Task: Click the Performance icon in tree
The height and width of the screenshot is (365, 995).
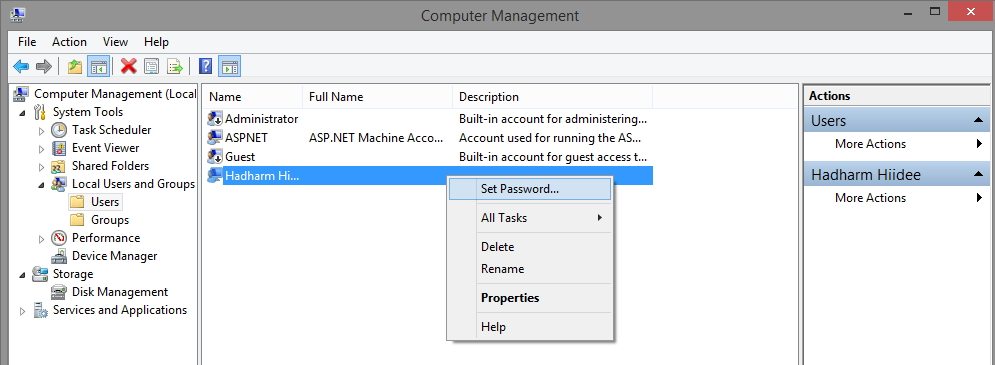Action: coord(59,238)
